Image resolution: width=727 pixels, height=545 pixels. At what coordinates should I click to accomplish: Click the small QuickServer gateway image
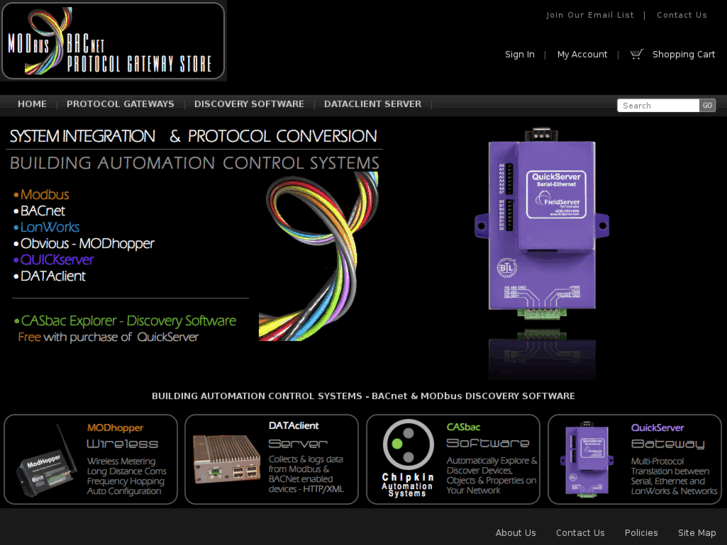(x=587, y=459)
